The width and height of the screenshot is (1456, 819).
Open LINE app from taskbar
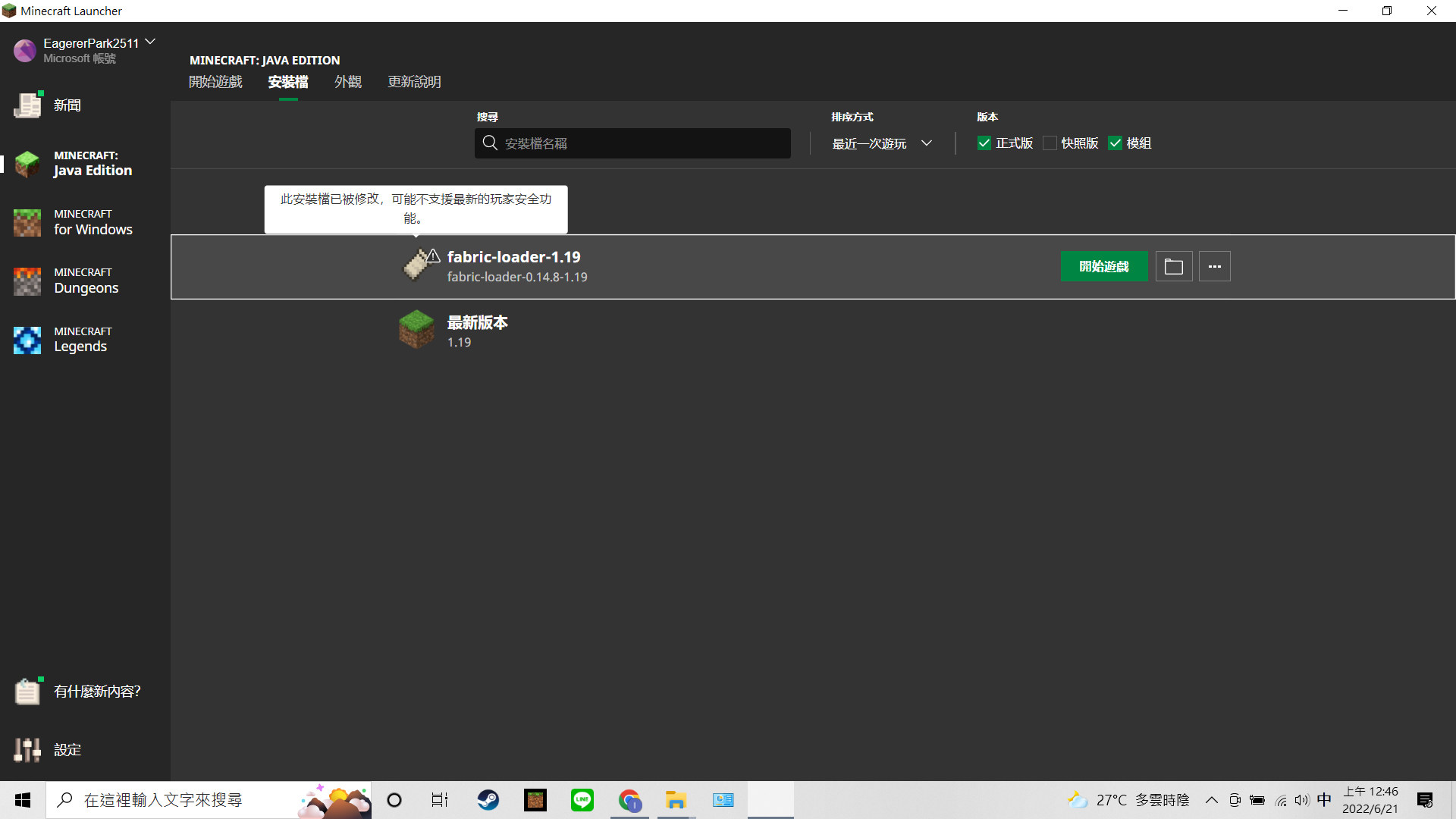tap(582, 800)
